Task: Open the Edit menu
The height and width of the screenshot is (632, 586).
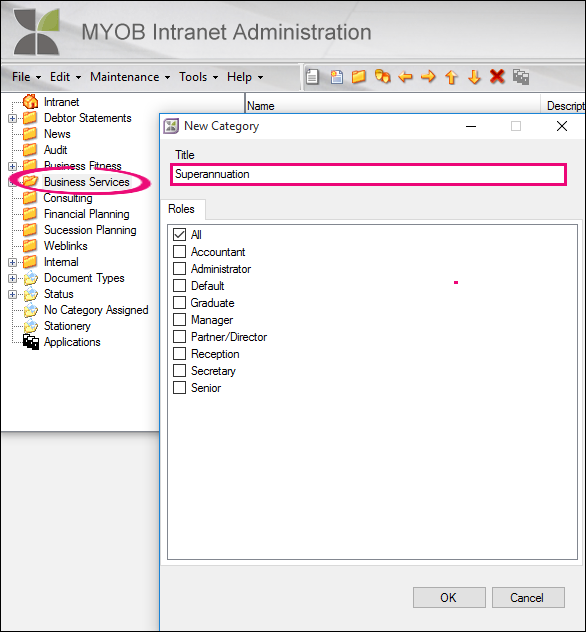Action: (x=65, y=77)
